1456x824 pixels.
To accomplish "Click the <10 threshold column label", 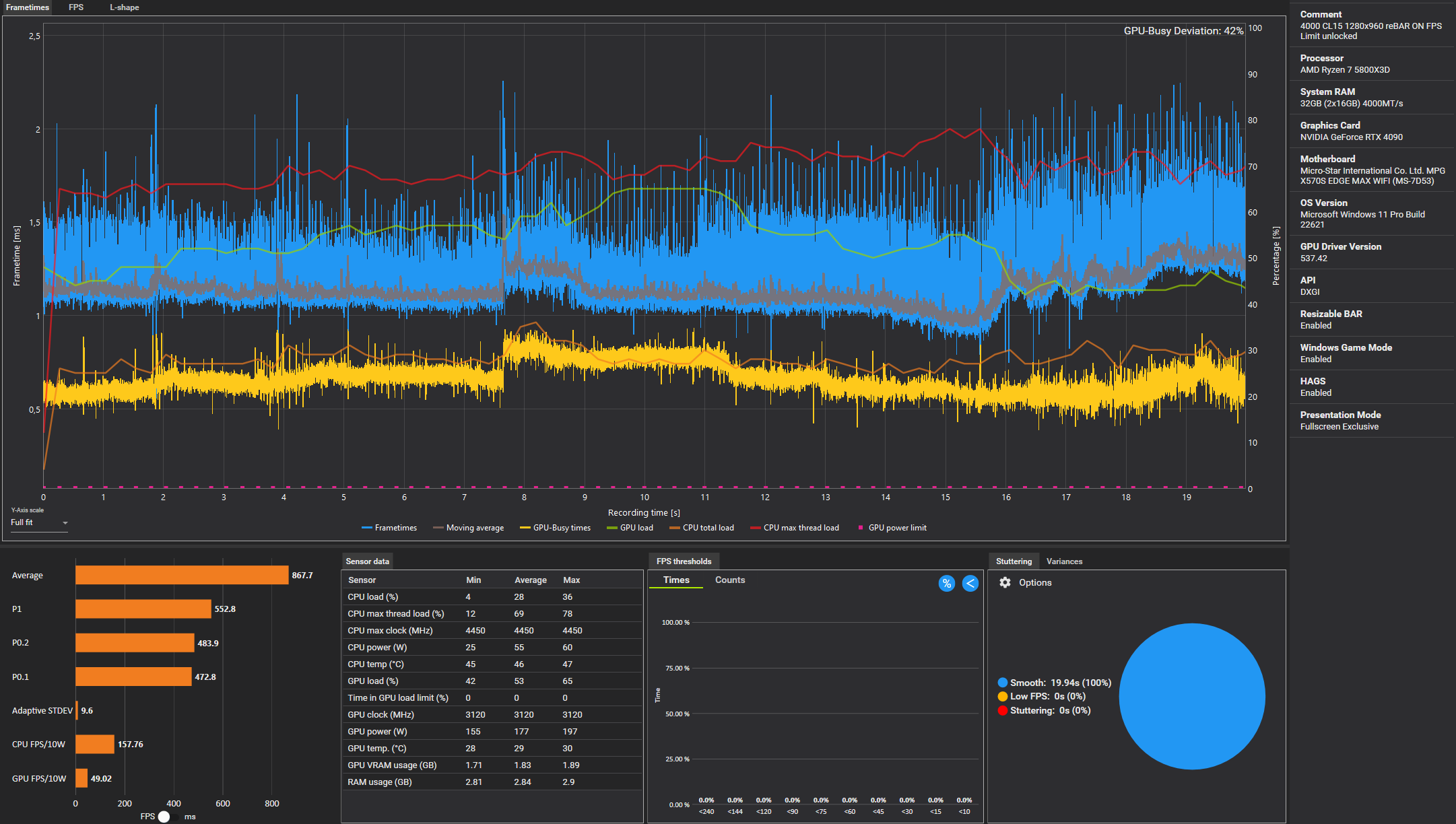I will click(964, 811).
